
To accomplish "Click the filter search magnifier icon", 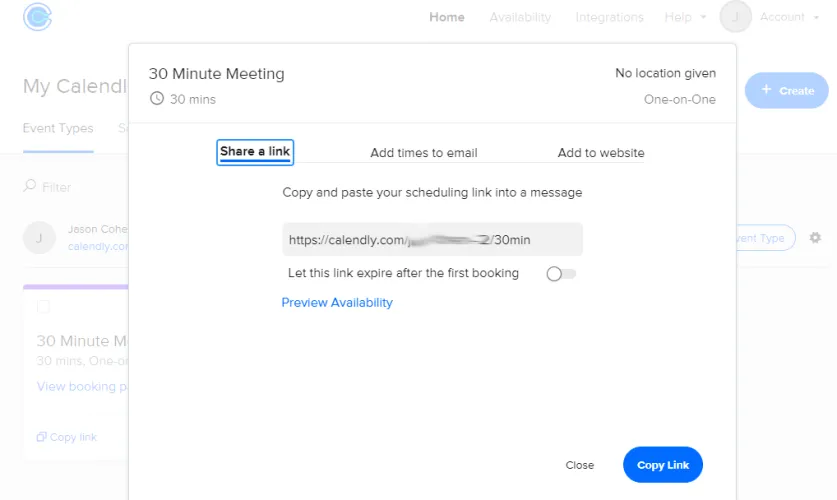I will [x=30, y=186].
